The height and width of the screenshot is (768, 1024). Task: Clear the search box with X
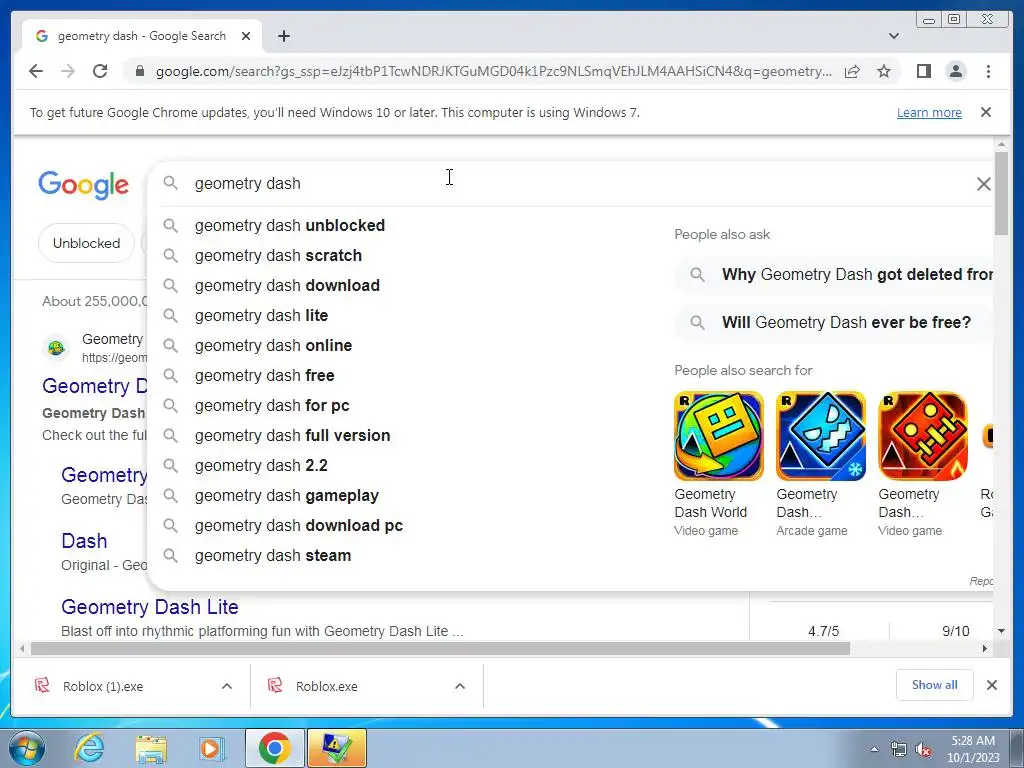pyautogui.click(x=984, y=184)
